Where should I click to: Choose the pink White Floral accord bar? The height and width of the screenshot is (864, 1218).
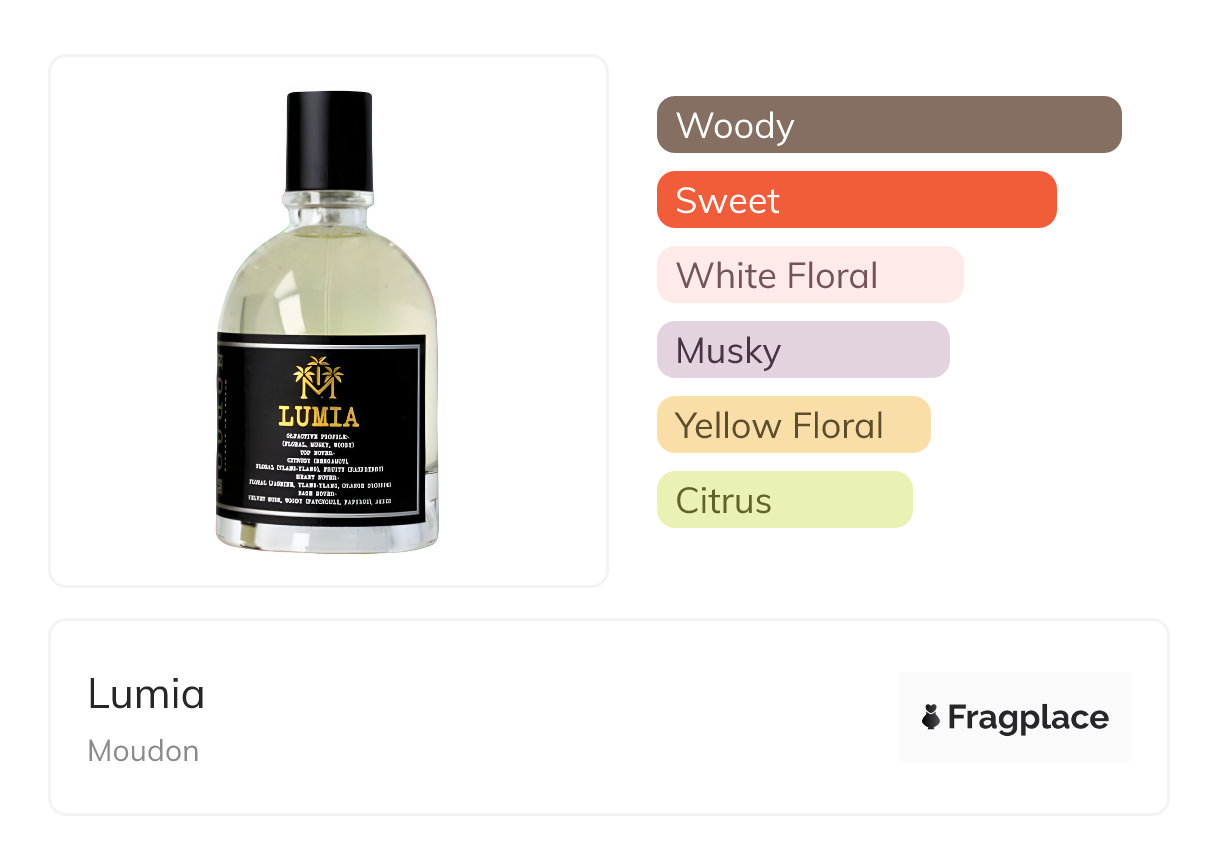coord(809,275)
